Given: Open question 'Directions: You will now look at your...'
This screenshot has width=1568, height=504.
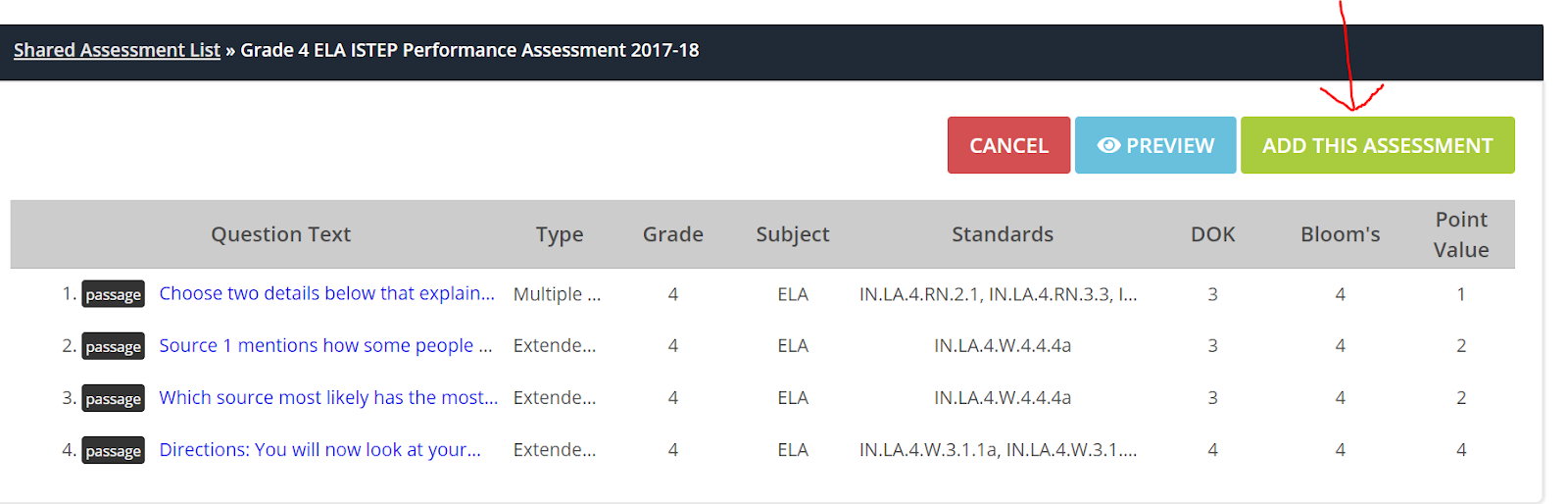Looking at the screenshot, I should click(319, 449).
